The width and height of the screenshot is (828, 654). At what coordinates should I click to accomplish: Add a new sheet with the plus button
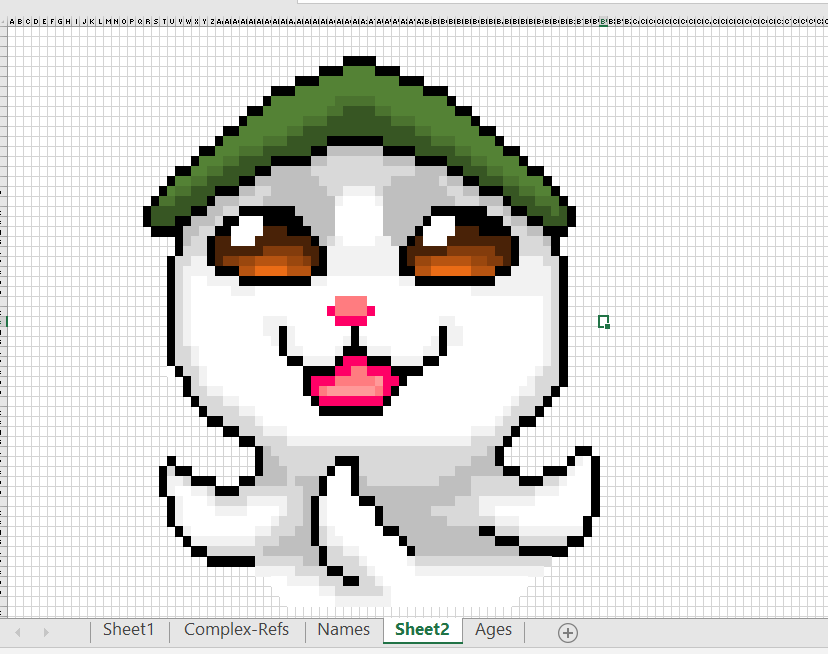coord(568,632)
